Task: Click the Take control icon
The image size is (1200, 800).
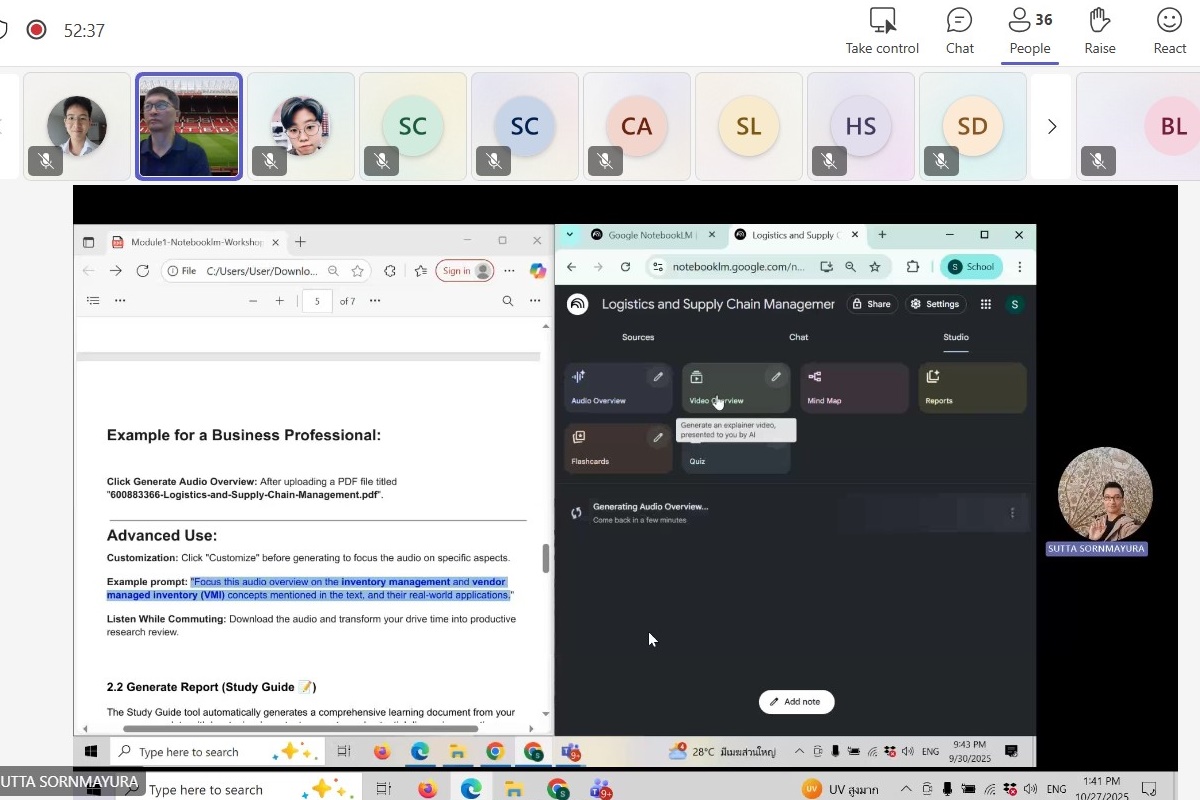Action: click(881, 21)
